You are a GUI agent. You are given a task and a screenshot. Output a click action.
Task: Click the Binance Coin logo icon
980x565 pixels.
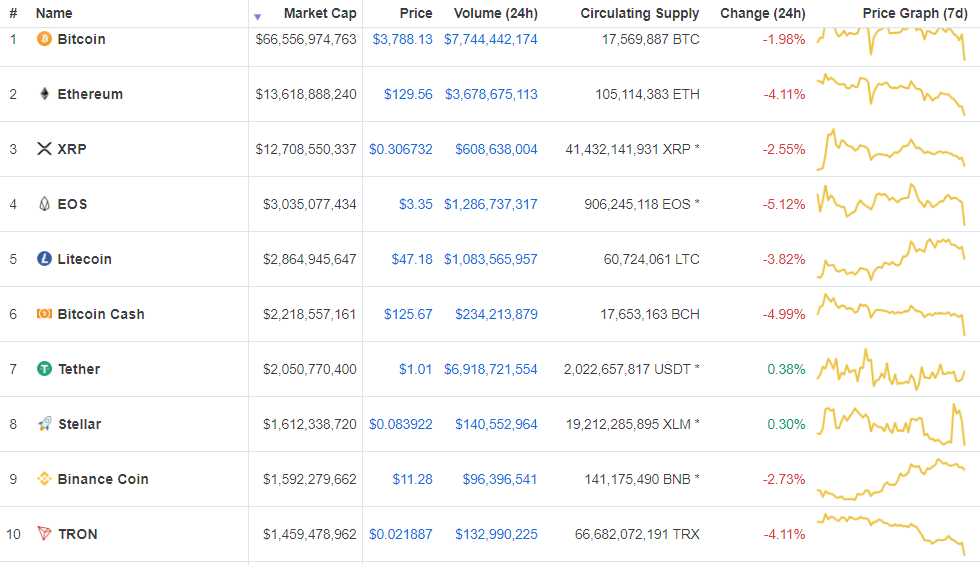coord(44,479)
